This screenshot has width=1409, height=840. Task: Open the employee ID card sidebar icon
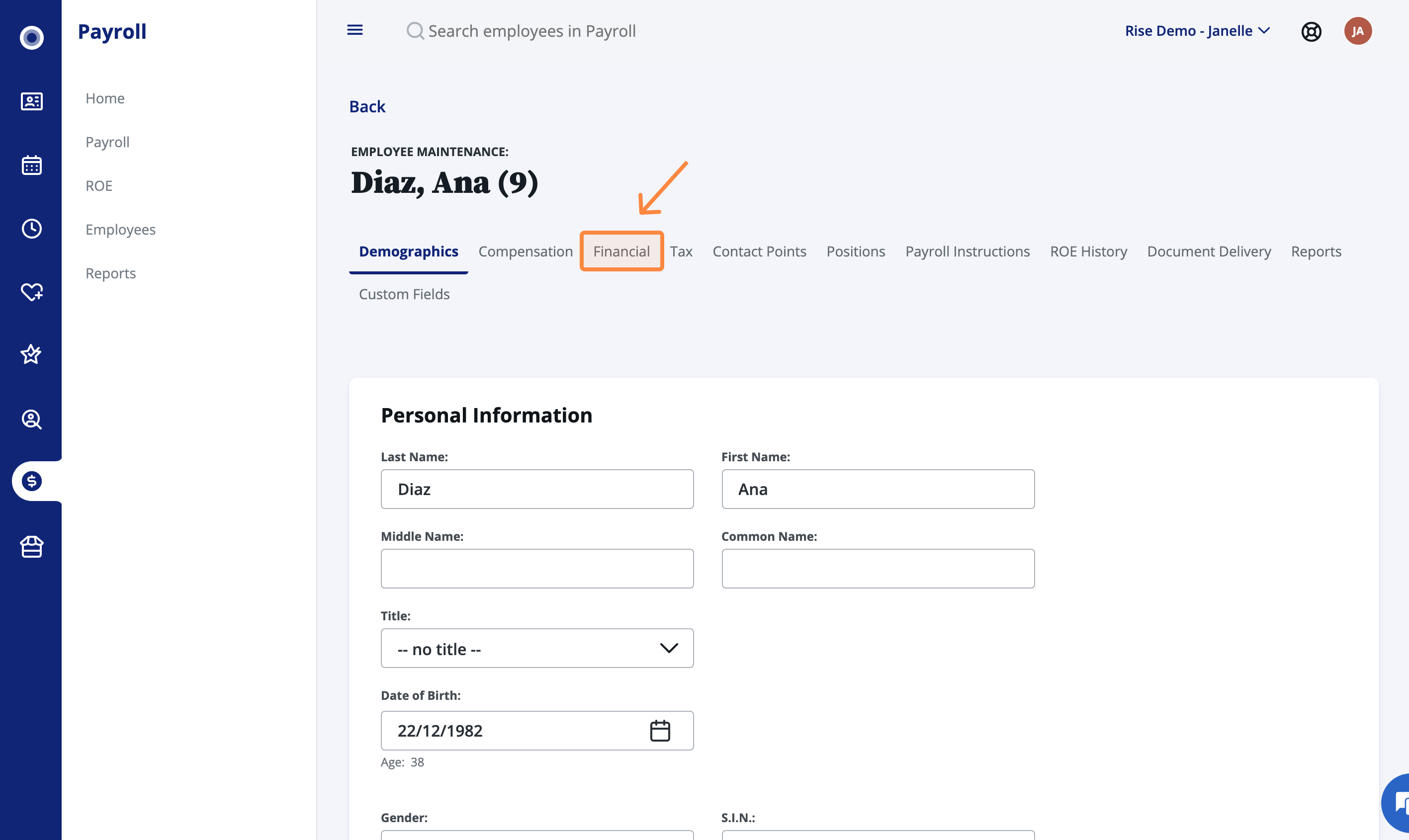coord(32,101)
